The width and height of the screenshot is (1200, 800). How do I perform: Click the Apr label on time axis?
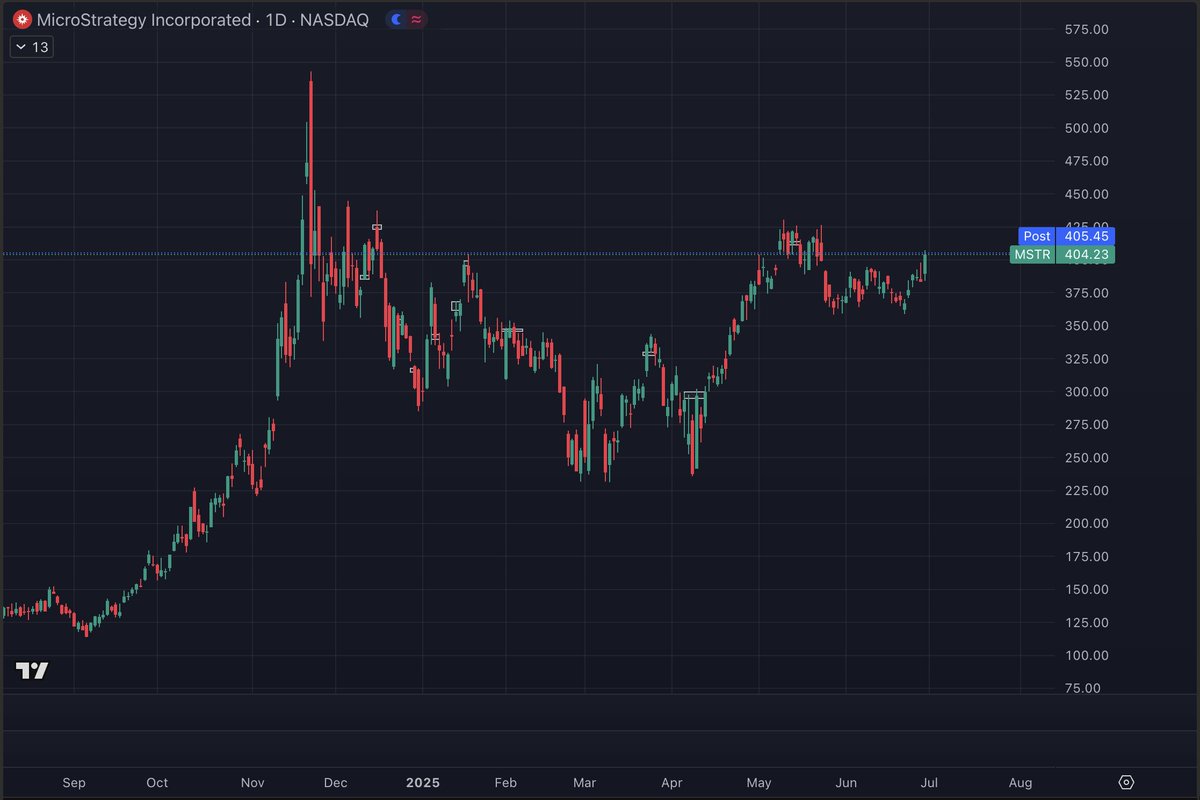tap(672, 782)
